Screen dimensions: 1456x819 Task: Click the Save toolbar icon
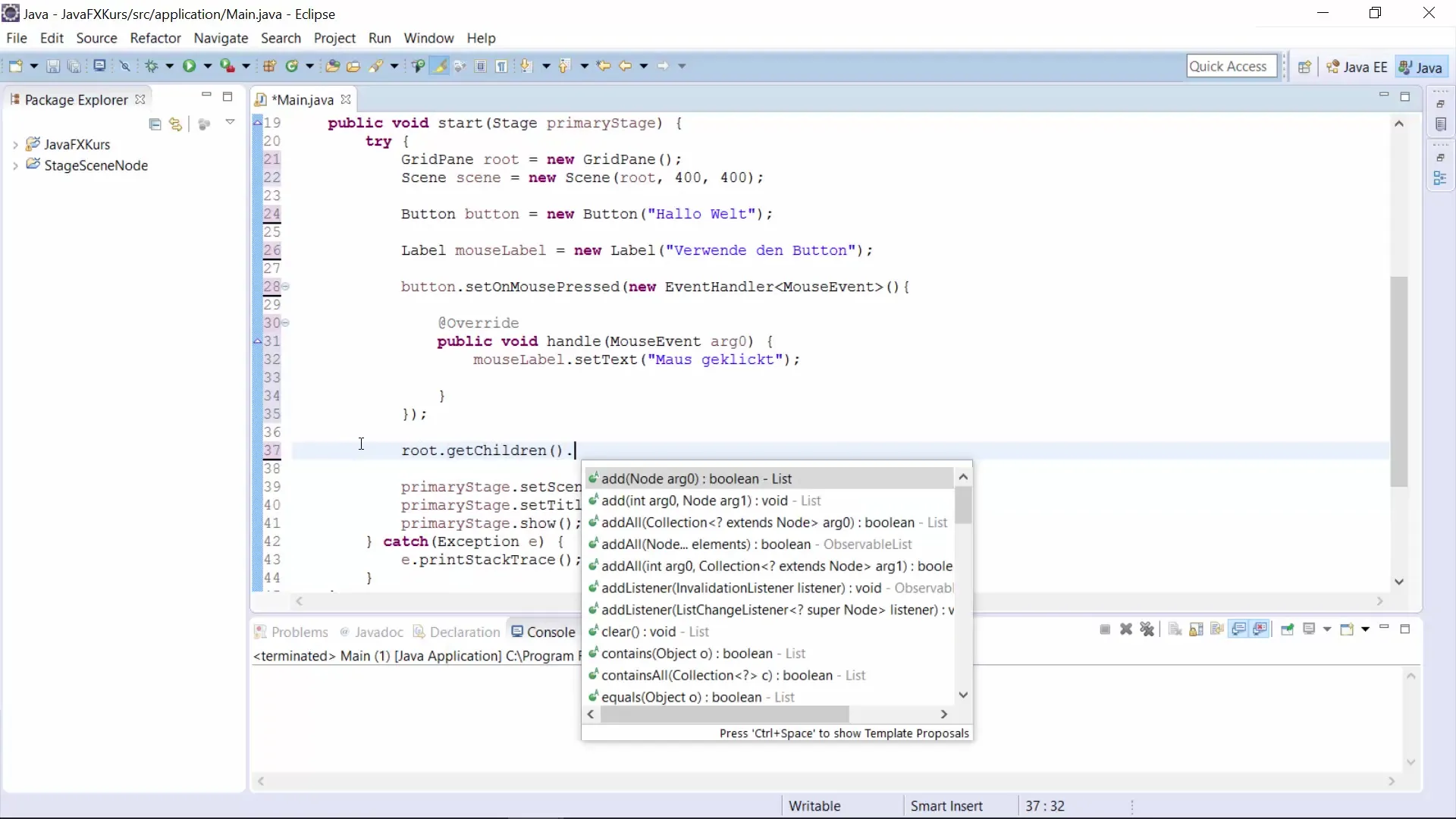pos(53,66)
